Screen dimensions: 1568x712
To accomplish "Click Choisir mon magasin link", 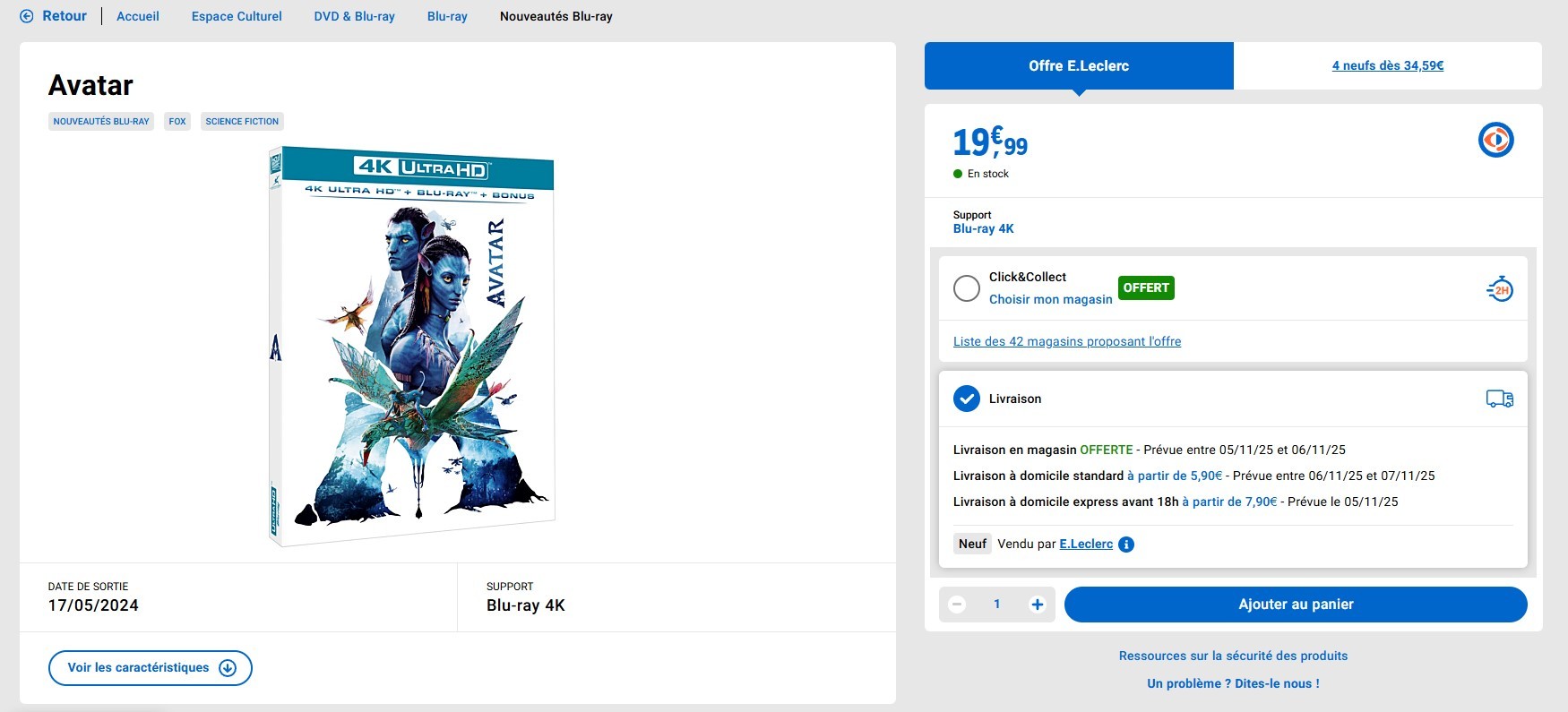I will (1051, 299).
